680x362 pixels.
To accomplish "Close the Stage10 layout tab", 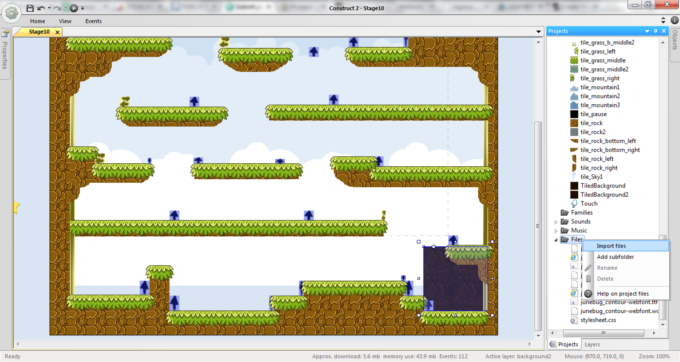I will (57, 32).
